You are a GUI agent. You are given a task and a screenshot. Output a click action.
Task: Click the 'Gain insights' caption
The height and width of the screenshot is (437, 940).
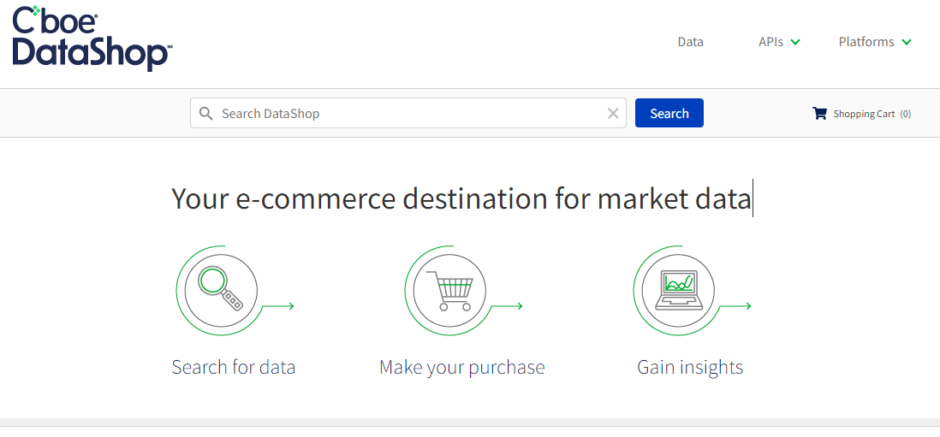click(x=690, y=367)
